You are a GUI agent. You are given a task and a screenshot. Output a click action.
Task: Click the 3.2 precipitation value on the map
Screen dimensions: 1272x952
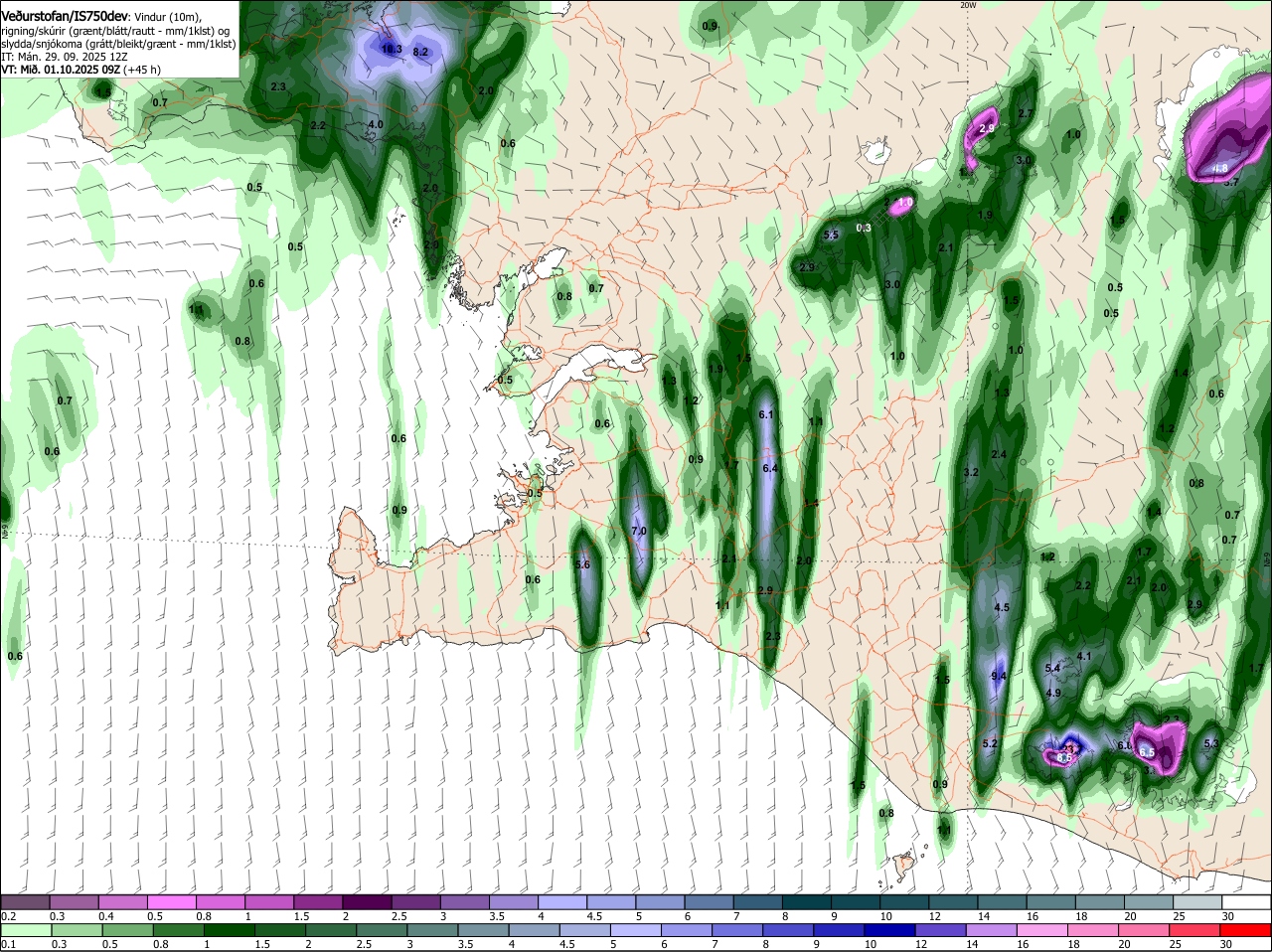[972, 472]
